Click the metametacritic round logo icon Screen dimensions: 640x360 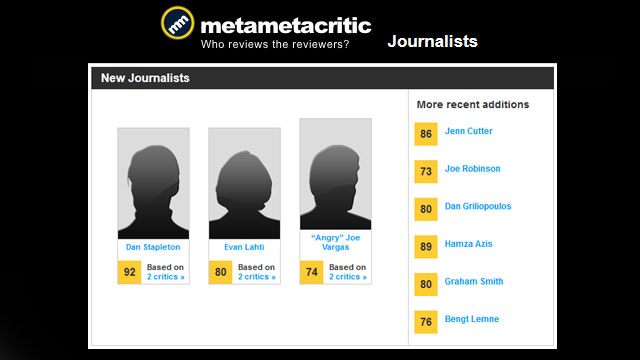coord(178,23)
